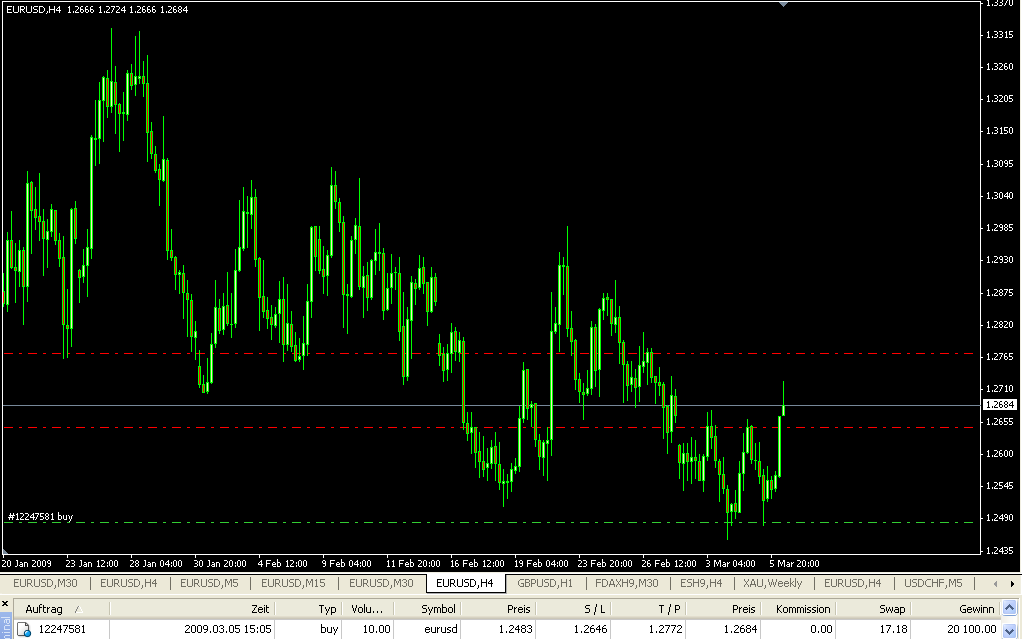The height and width of the screenshot is (639, 1022).
Task: Click the Symbol column header
Action: click(428, 609)
